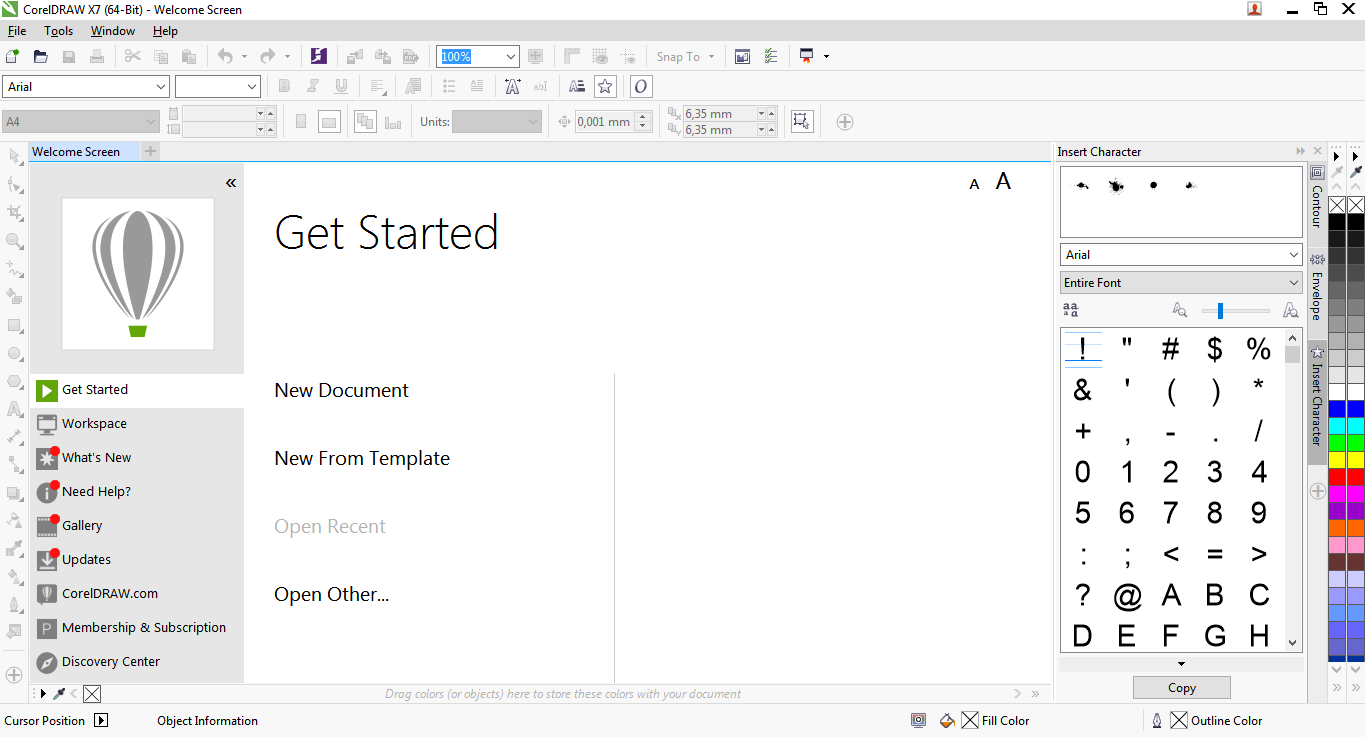The width and height of the screenshot is (1365, 737).
Task: Switch page to Portrait orientation
Action: pyautogui.click(x=301, y=122)
